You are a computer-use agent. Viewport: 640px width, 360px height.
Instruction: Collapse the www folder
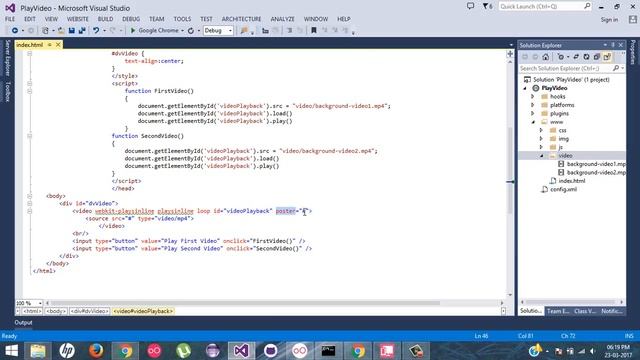[533, 122]
